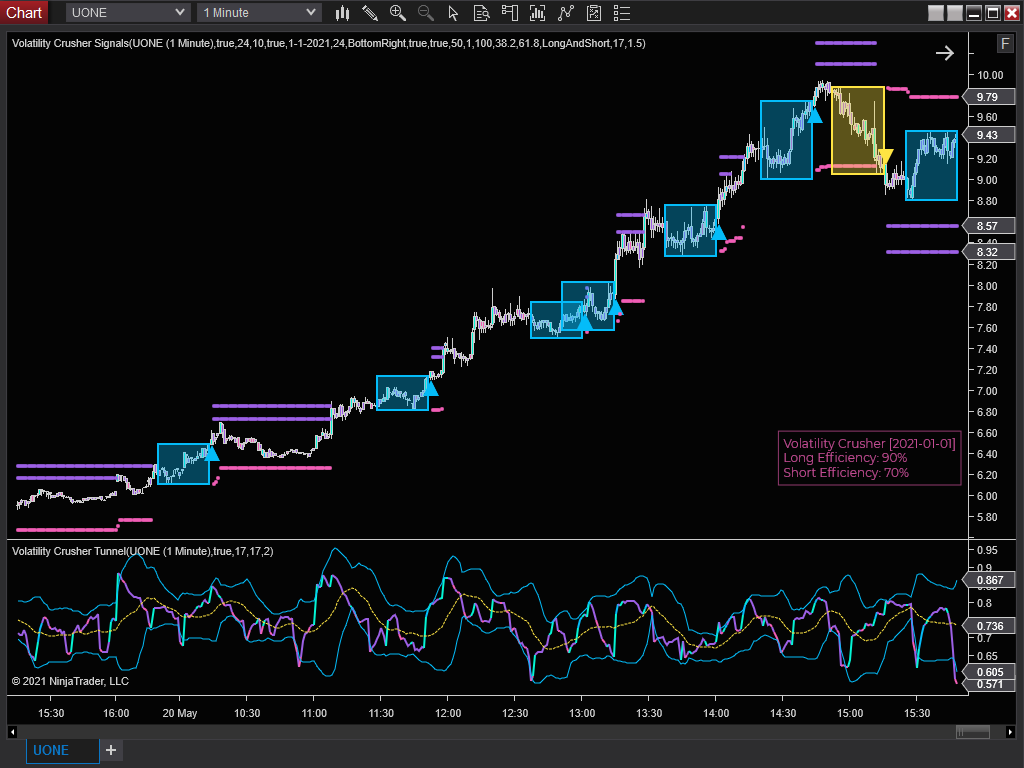
Task: Click the Zoom In magnifier
Action: tap(398, 13)
